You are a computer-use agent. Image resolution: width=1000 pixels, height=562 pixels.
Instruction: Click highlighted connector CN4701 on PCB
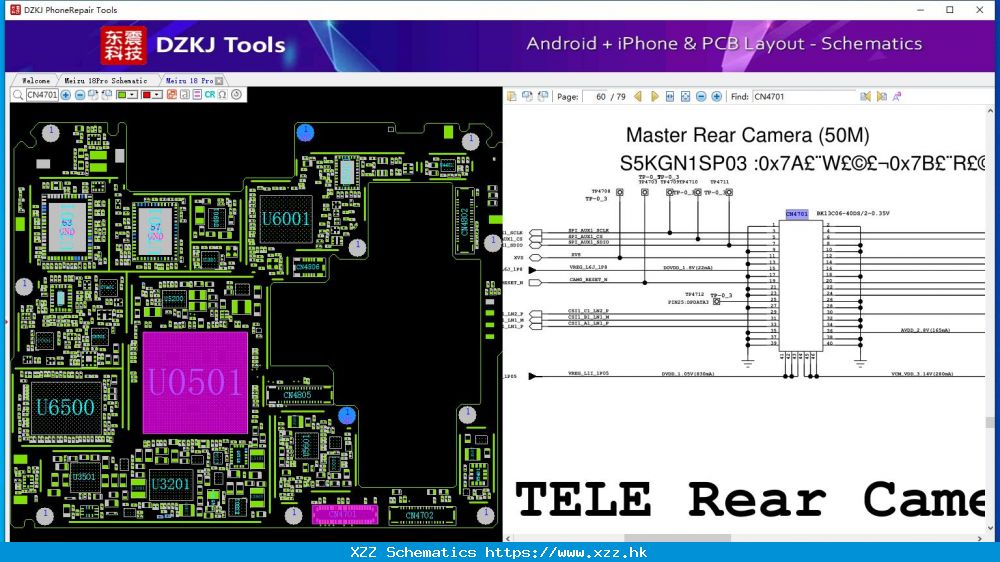pyautogui.click(x=344, y=514)
